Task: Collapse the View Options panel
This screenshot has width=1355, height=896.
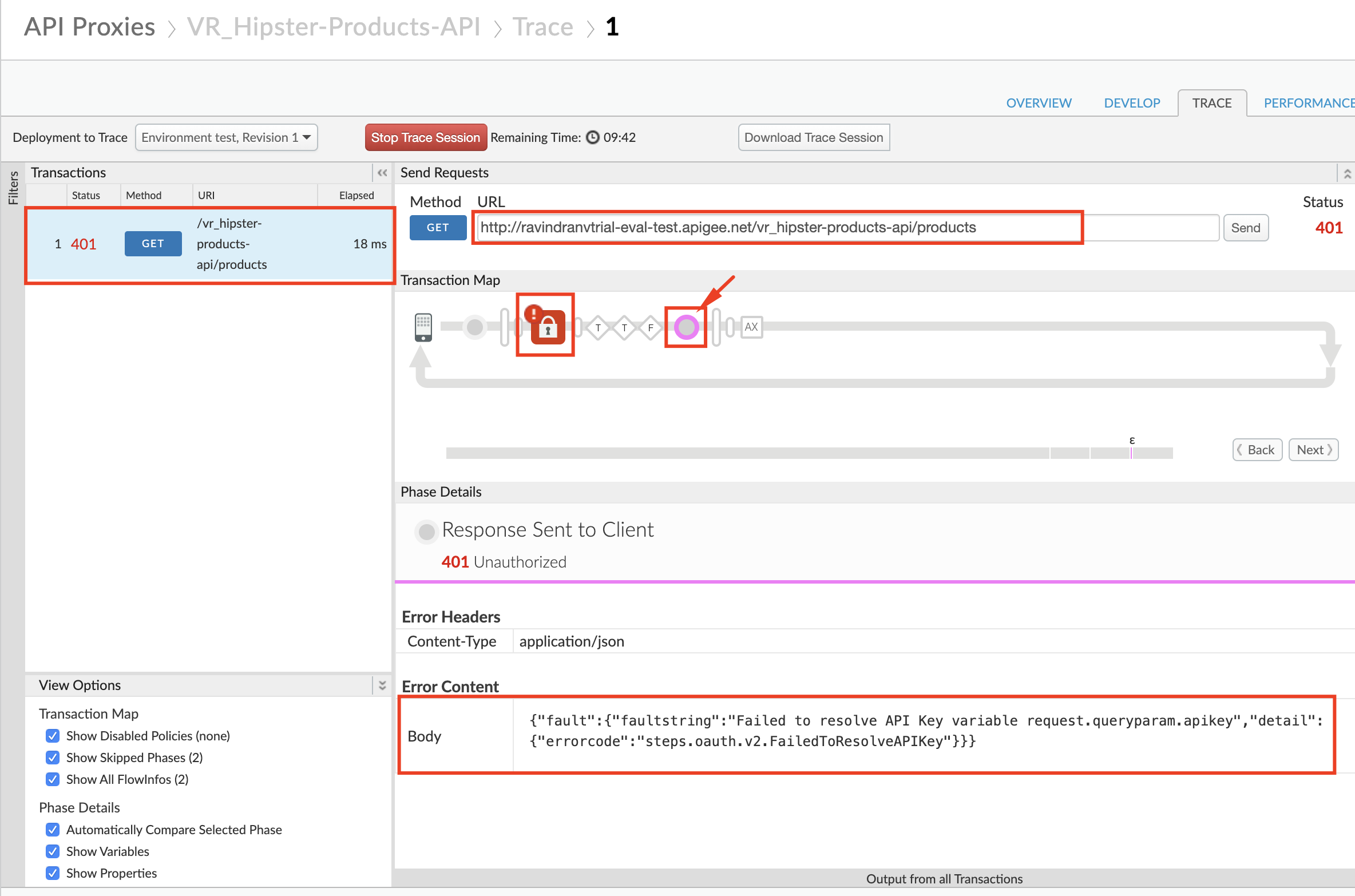Action: [382, 685]
